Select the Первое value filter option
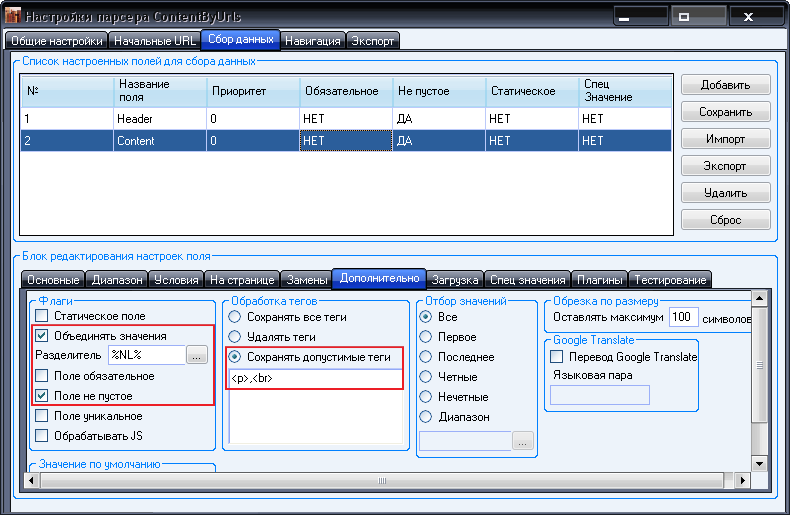This screenshot has width=790, height=515. coord(427,337)
